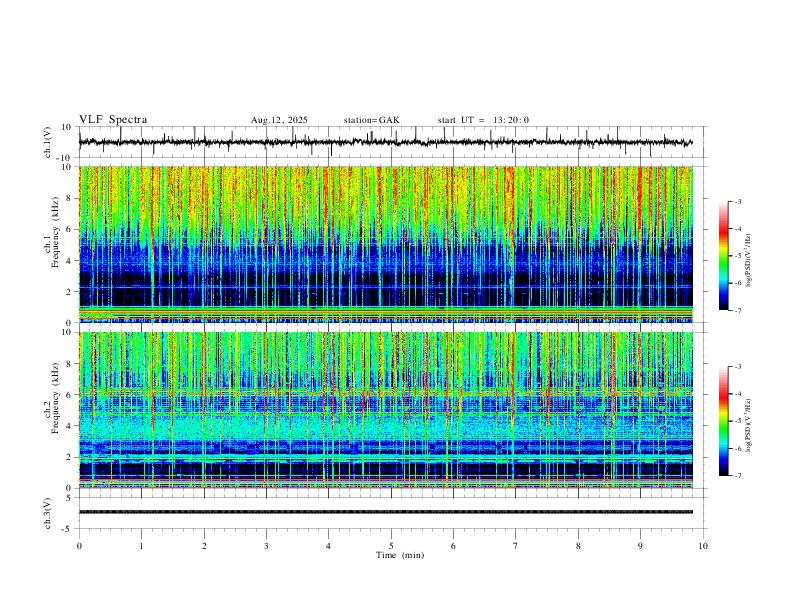Click time axis tick label '5'
Viewport: 792px width, 612px height.
(391, 546)
